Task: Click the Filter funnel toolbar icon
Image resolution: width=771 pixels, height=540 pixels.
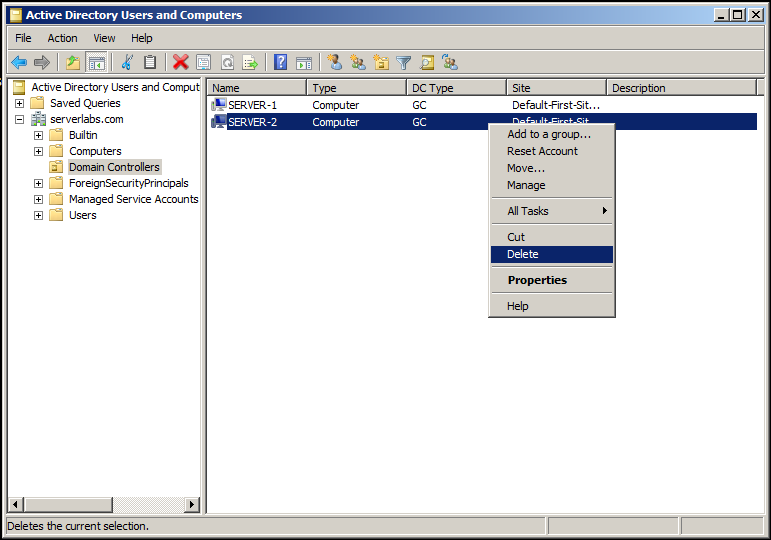Action: (x=404, y=62)
